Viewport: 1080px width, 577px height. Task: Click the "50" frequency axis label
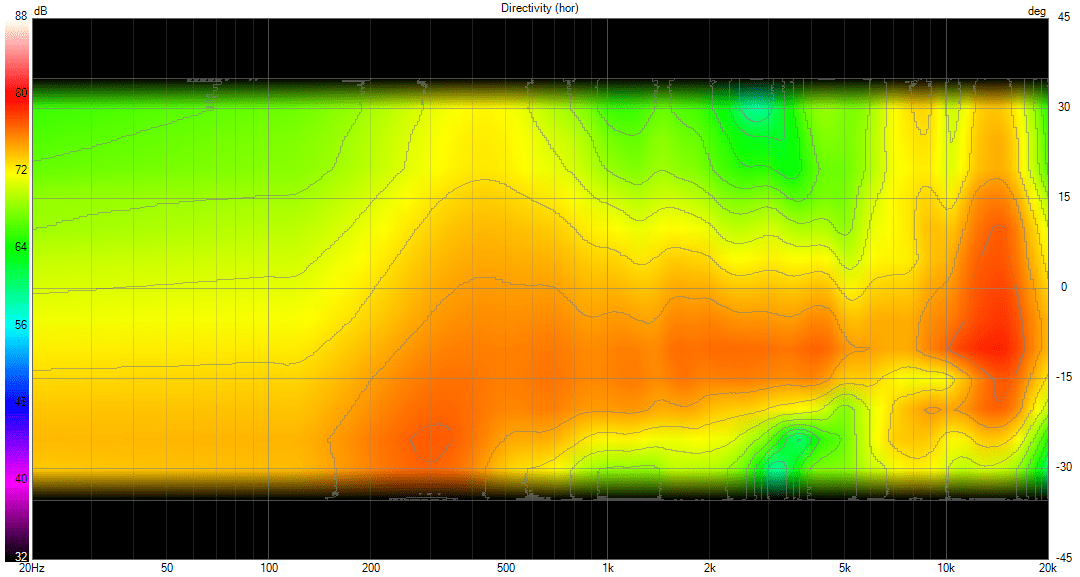(167, 568)
